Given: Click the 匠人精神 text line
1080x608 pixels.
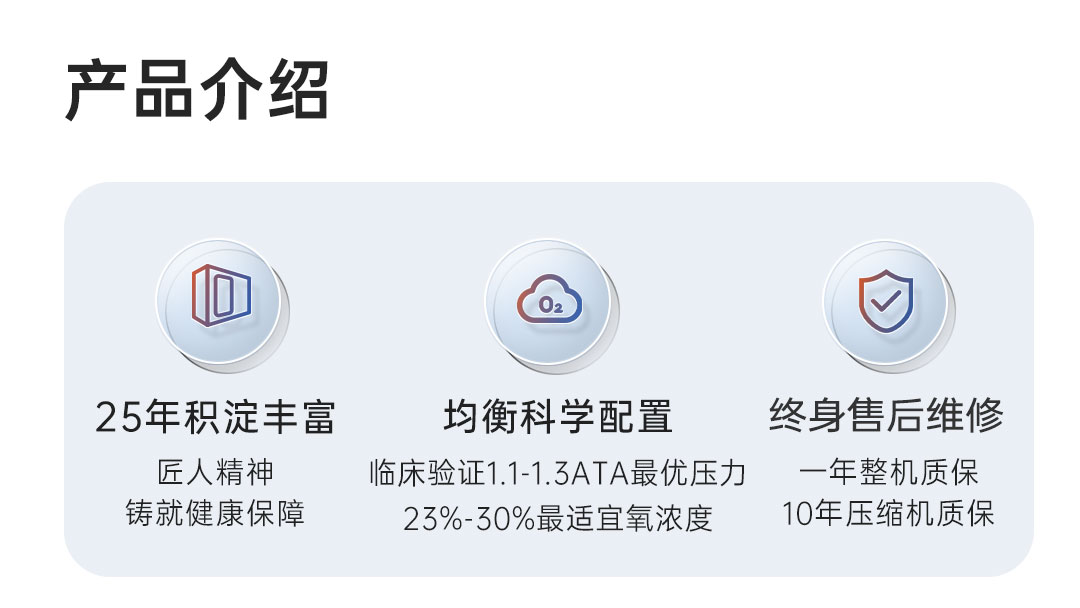Looking at the screenshot, I should click(x=215, y=472).
